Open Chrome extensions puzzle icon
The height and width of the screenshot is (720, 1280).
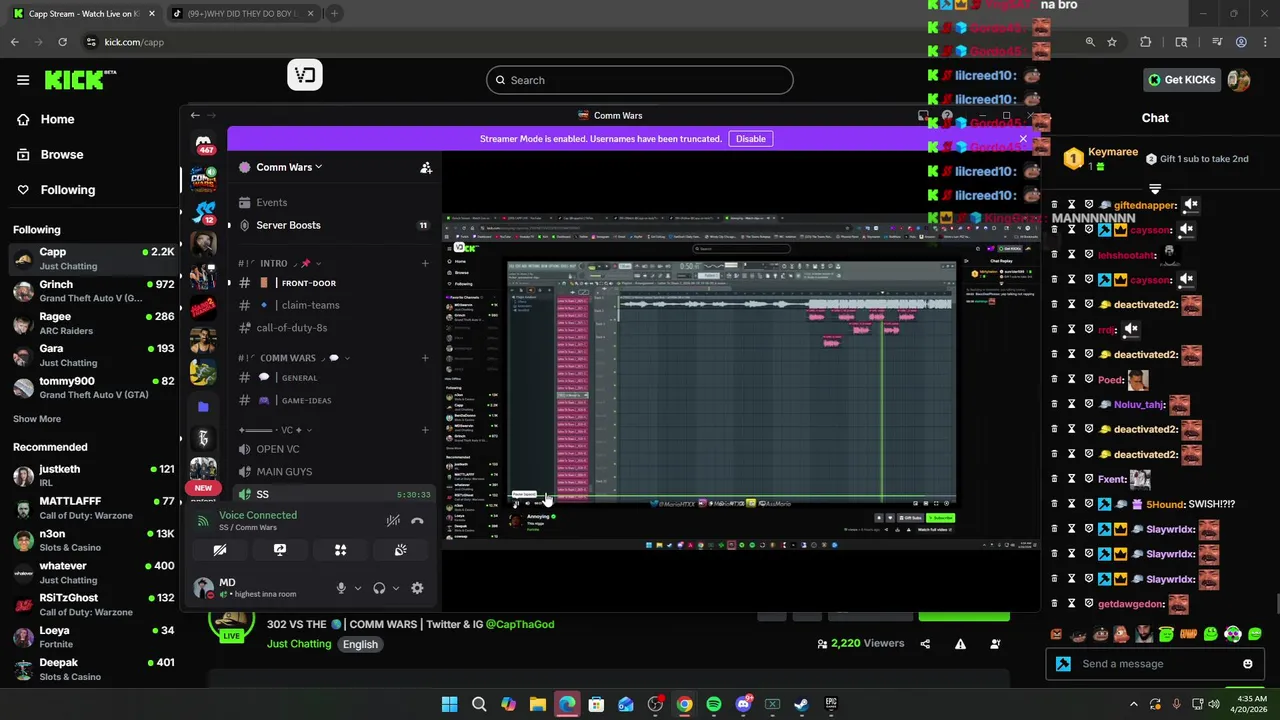click(x=1146, y=42)
